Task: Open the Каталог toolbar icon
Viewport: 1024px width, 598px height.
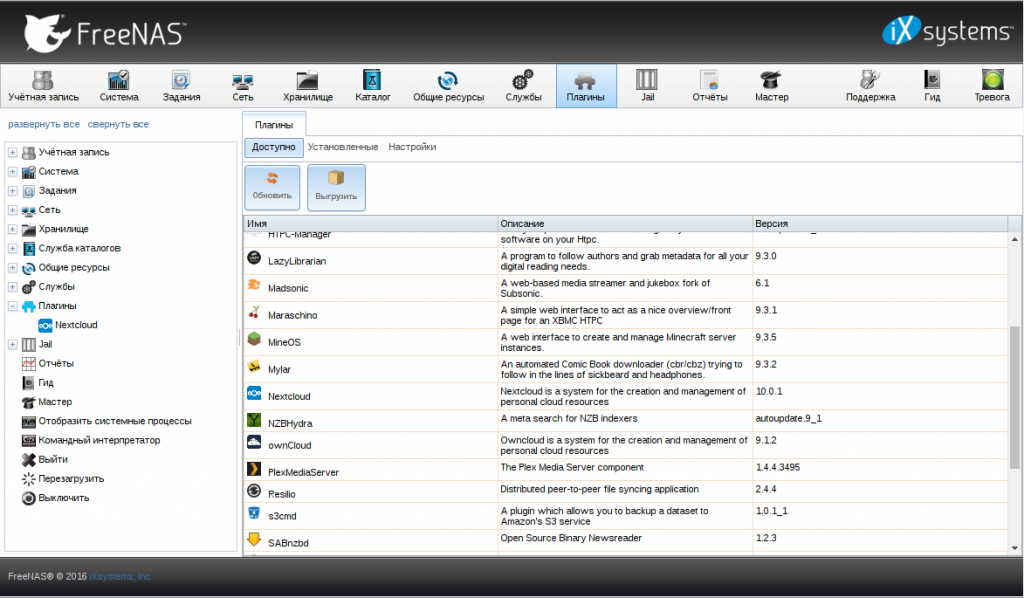Action: (372, 86)
